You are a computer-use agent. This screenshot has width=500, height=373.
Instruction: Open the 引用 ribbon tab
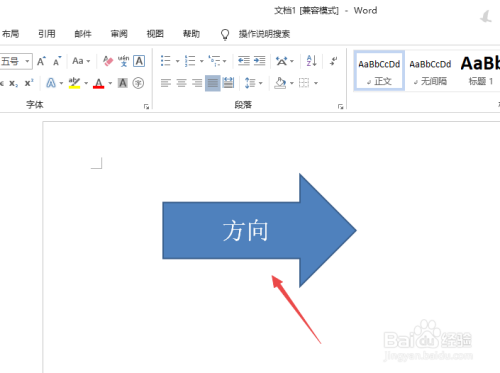coord(47,34)
